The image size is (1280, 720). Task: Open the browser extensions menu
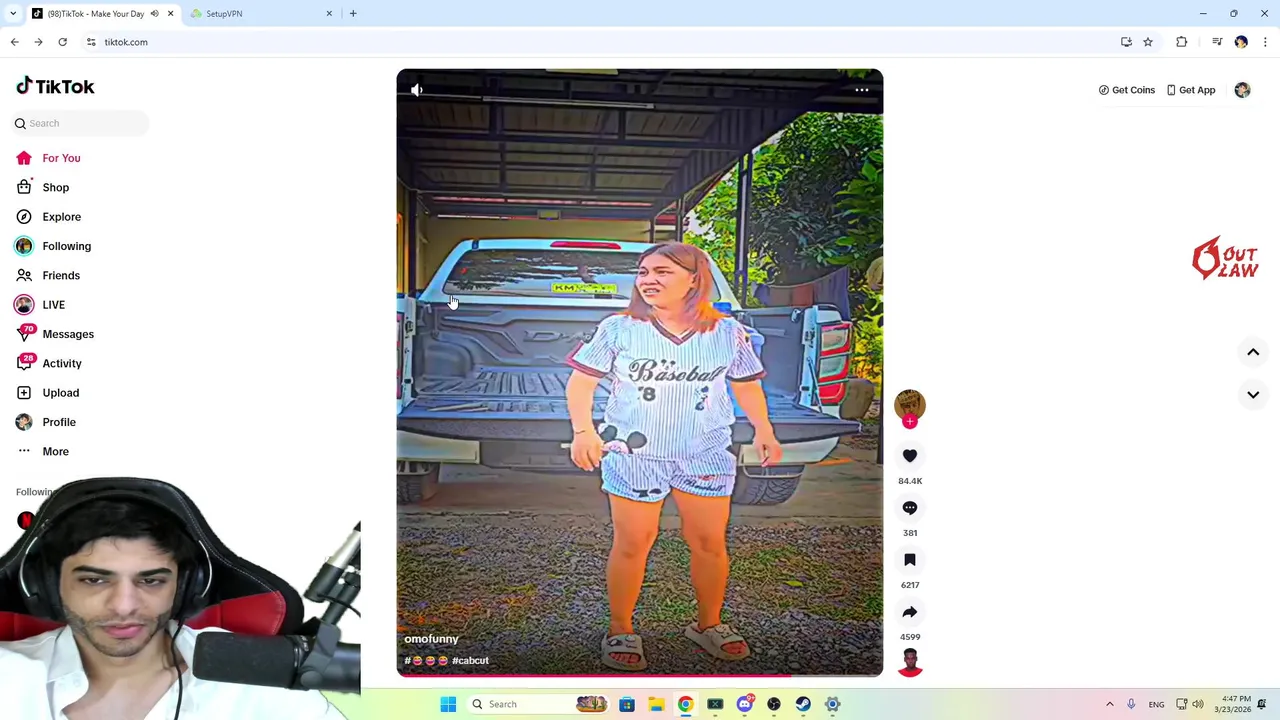pos(1182,42)
